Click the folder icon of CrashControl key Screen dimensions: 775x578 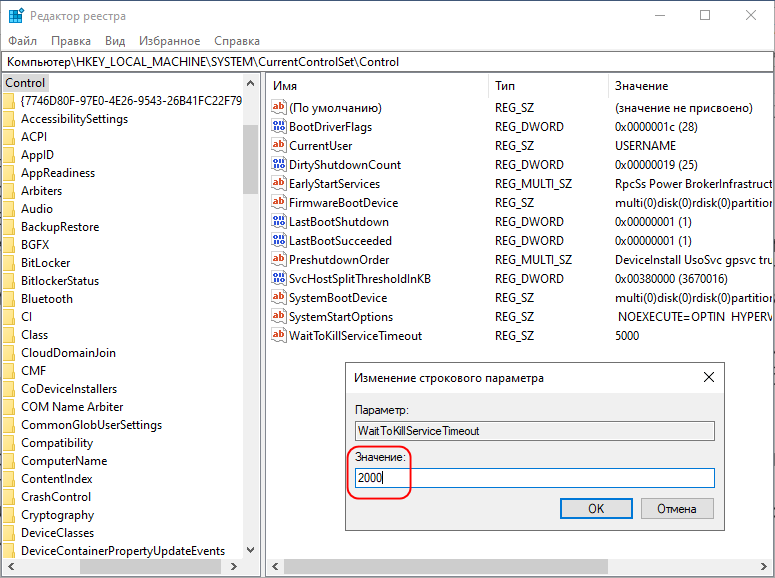tap(9, 497)
